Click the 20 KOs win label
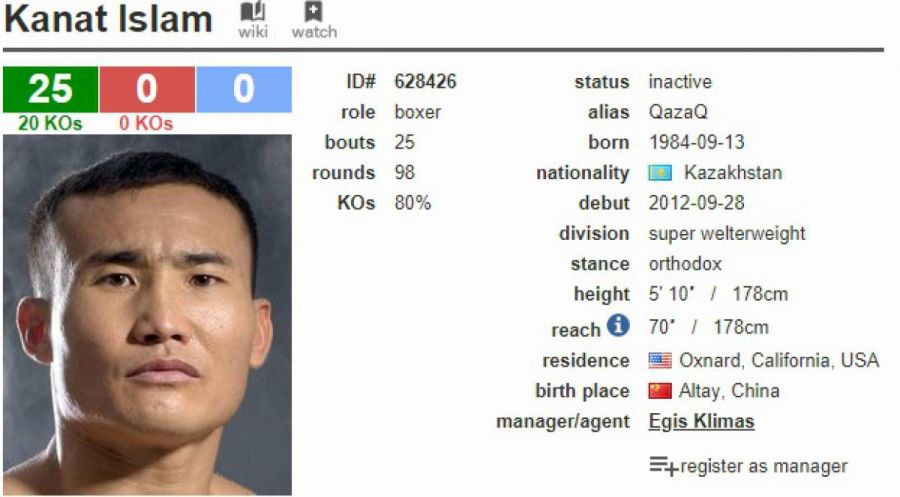The height and width of the screenshot is (497, 900). coord(50,123)
